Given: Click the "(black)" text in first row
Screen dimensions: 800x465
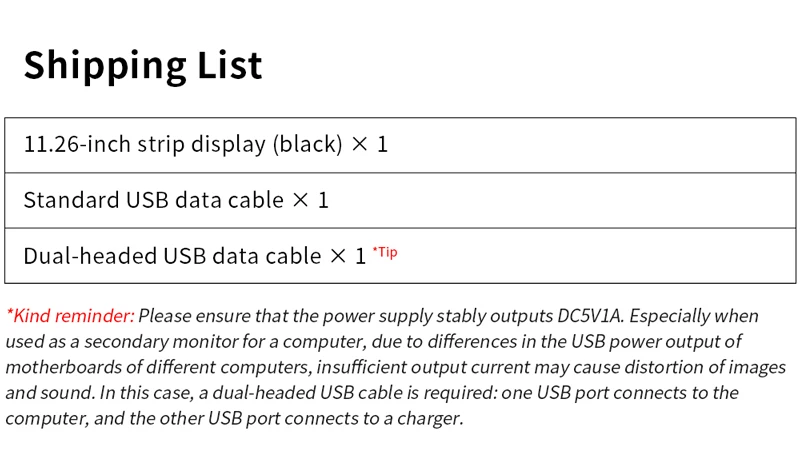Looking at the screenshot, I should (307, 145).
